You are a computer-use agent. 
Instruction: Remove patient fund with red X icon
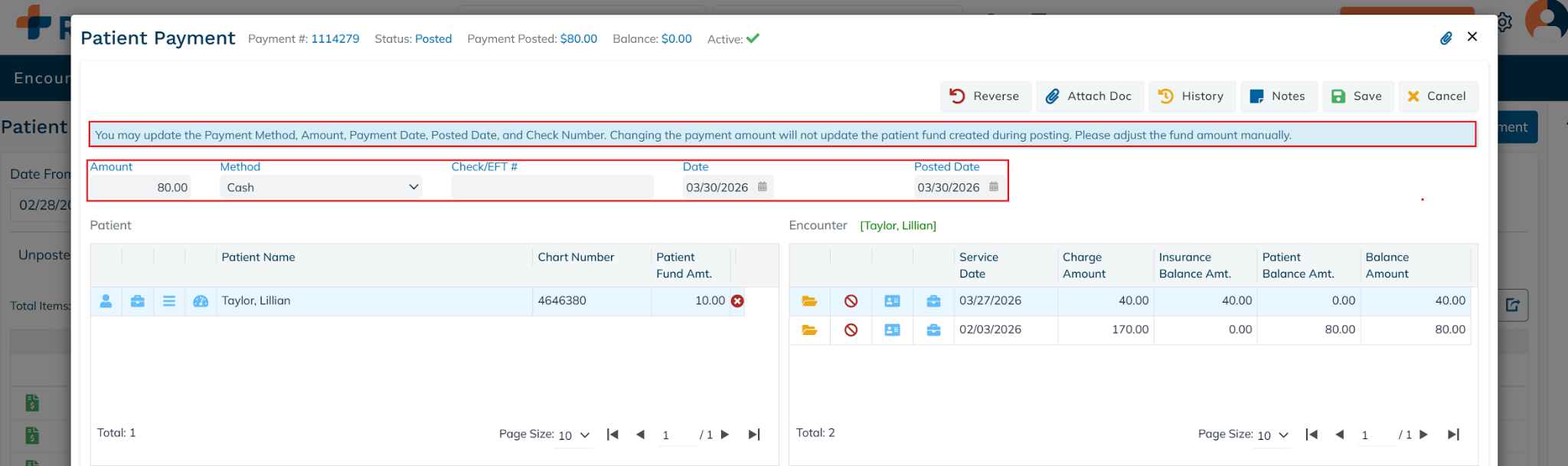tap(737, 301)
